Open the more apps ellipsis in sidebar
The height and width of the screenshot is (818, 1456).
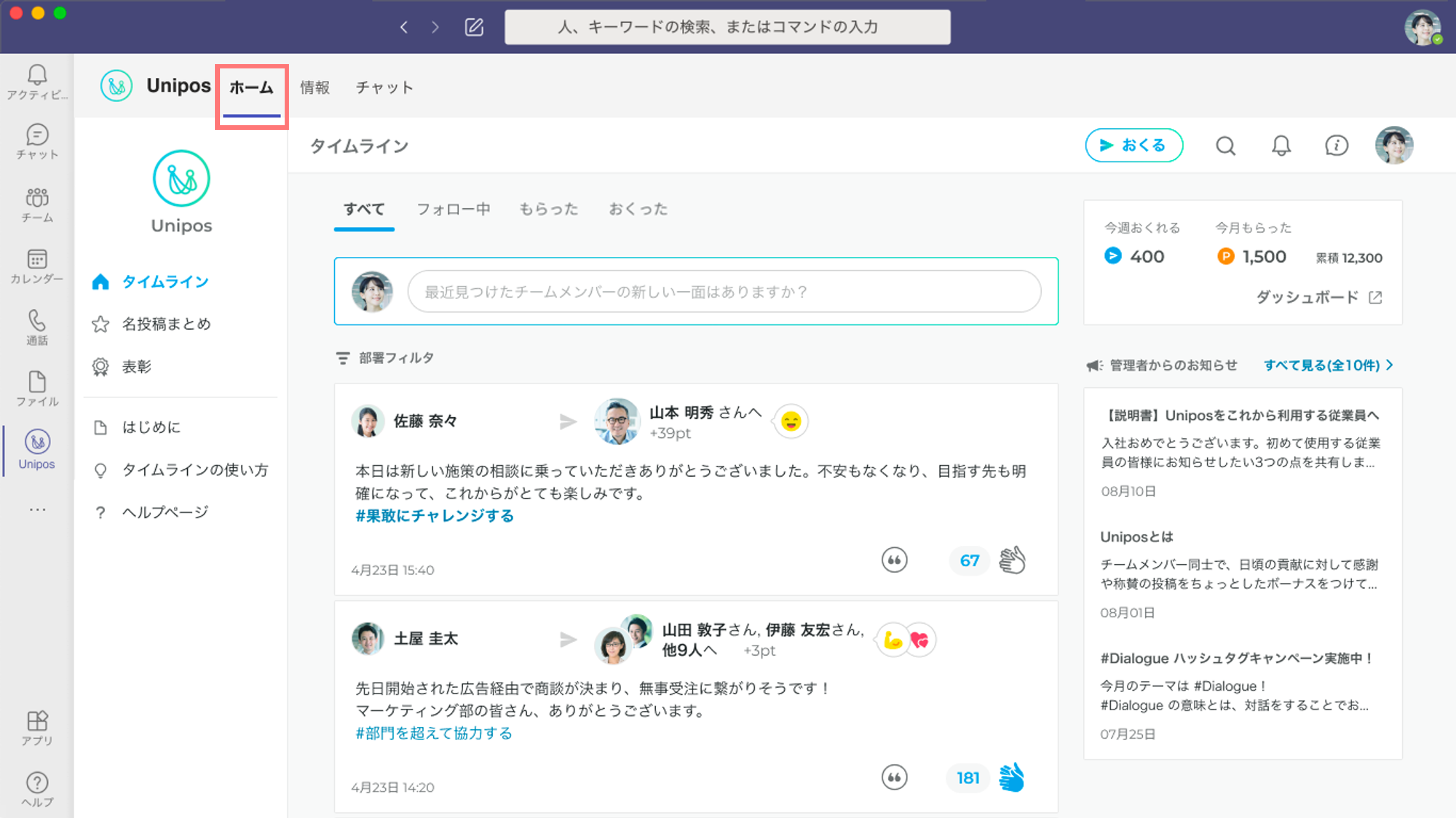coord(37,510)
